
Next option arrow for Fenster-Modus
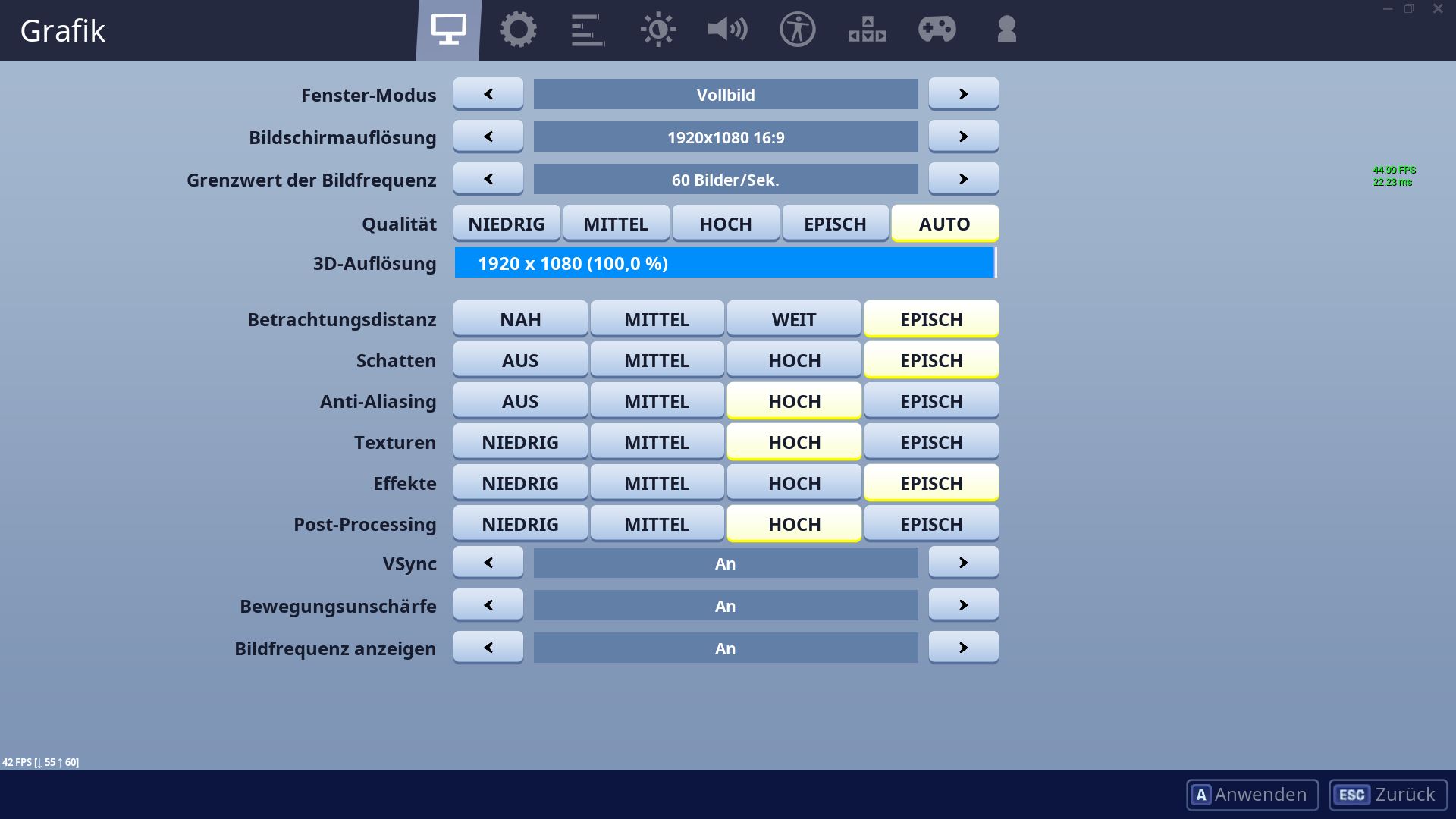click(963, 94)
